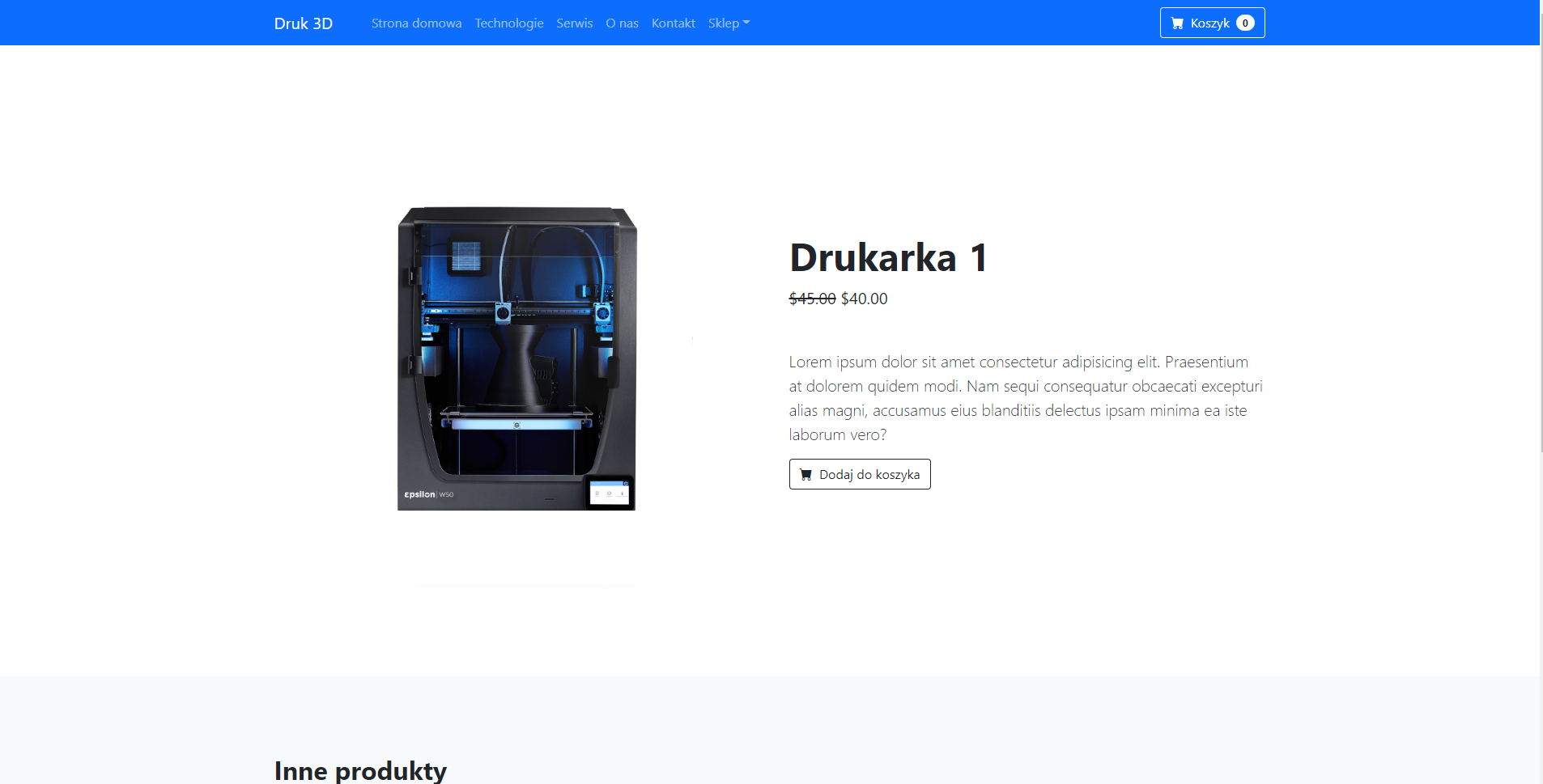Click the cart icon inside Dodaj do koszyka
The width and height of the screenshot is (1543, 784).
tap(806, 474)
